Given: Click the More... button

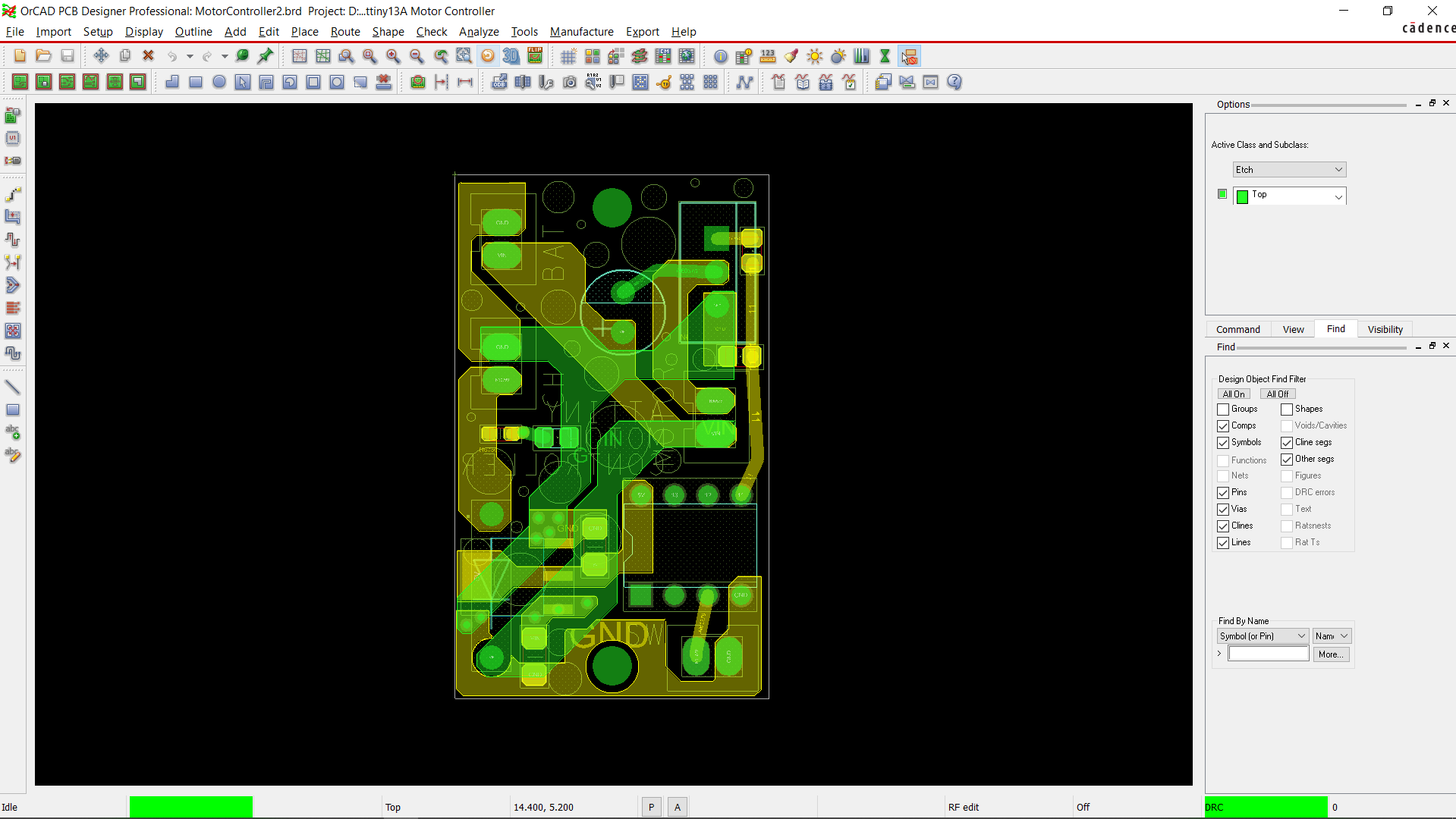Looking at the screenshot, I should point(1331,654).
